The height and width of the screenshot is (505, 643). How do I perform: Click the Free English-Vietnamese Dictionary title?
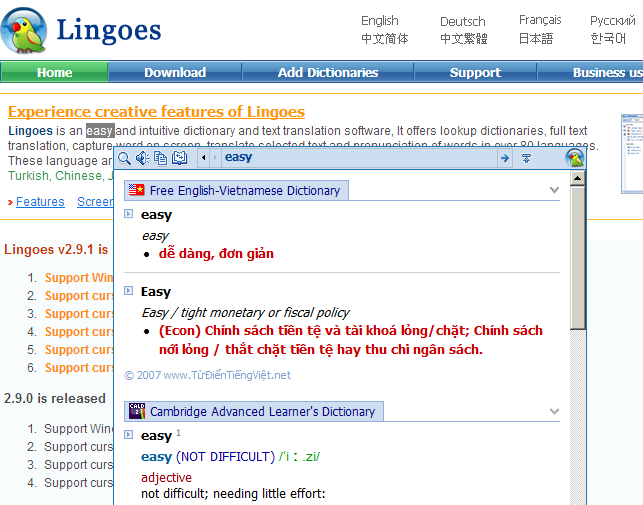tap(245, 190)
